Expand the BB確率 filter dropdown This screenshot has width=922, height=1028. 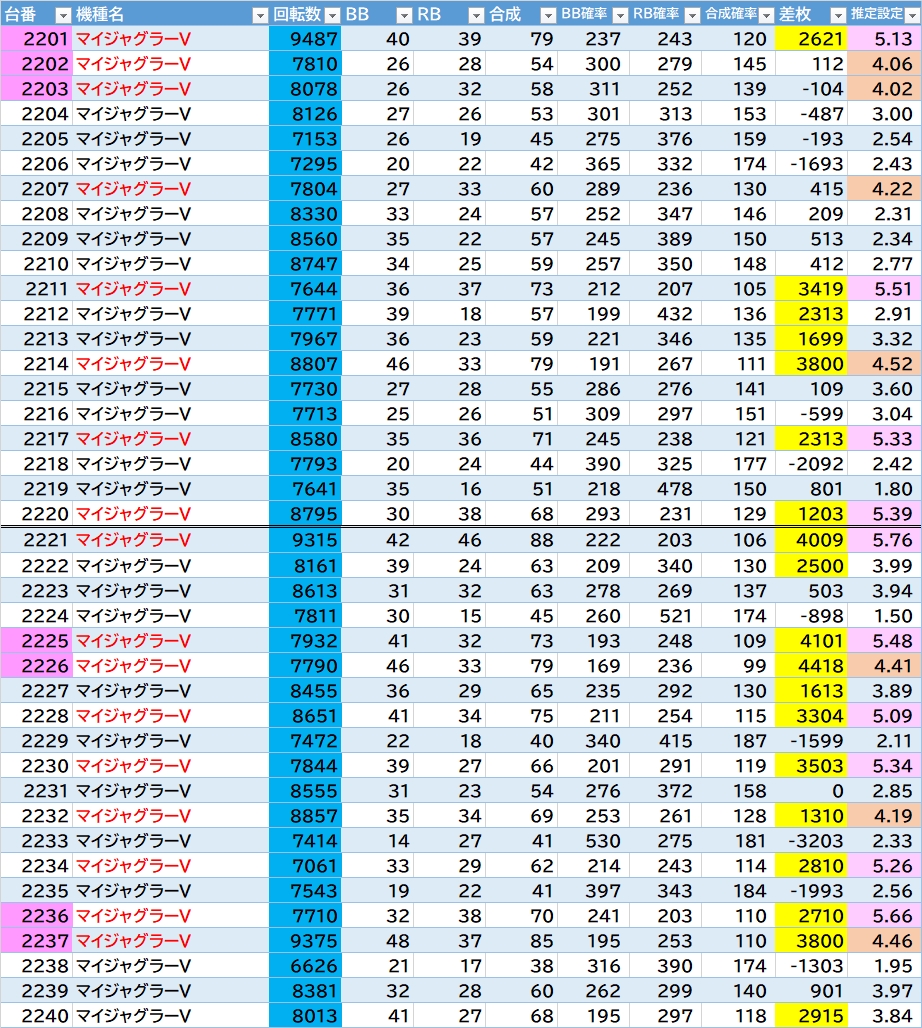pos(619,15)
